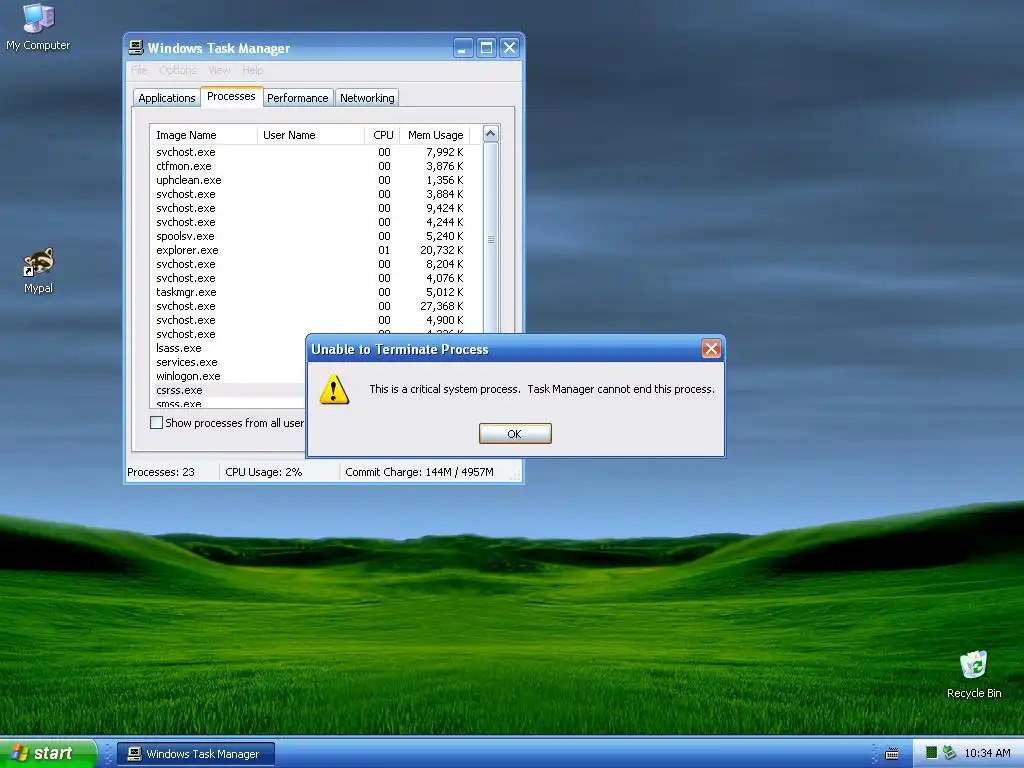
Task: Confirm the dialog with OK
Action: [x=515, y=434]
